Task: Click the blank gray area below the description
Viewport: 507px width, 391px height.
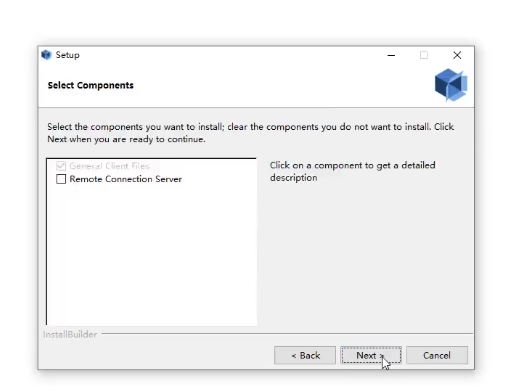Action: [x=365, y=257]
